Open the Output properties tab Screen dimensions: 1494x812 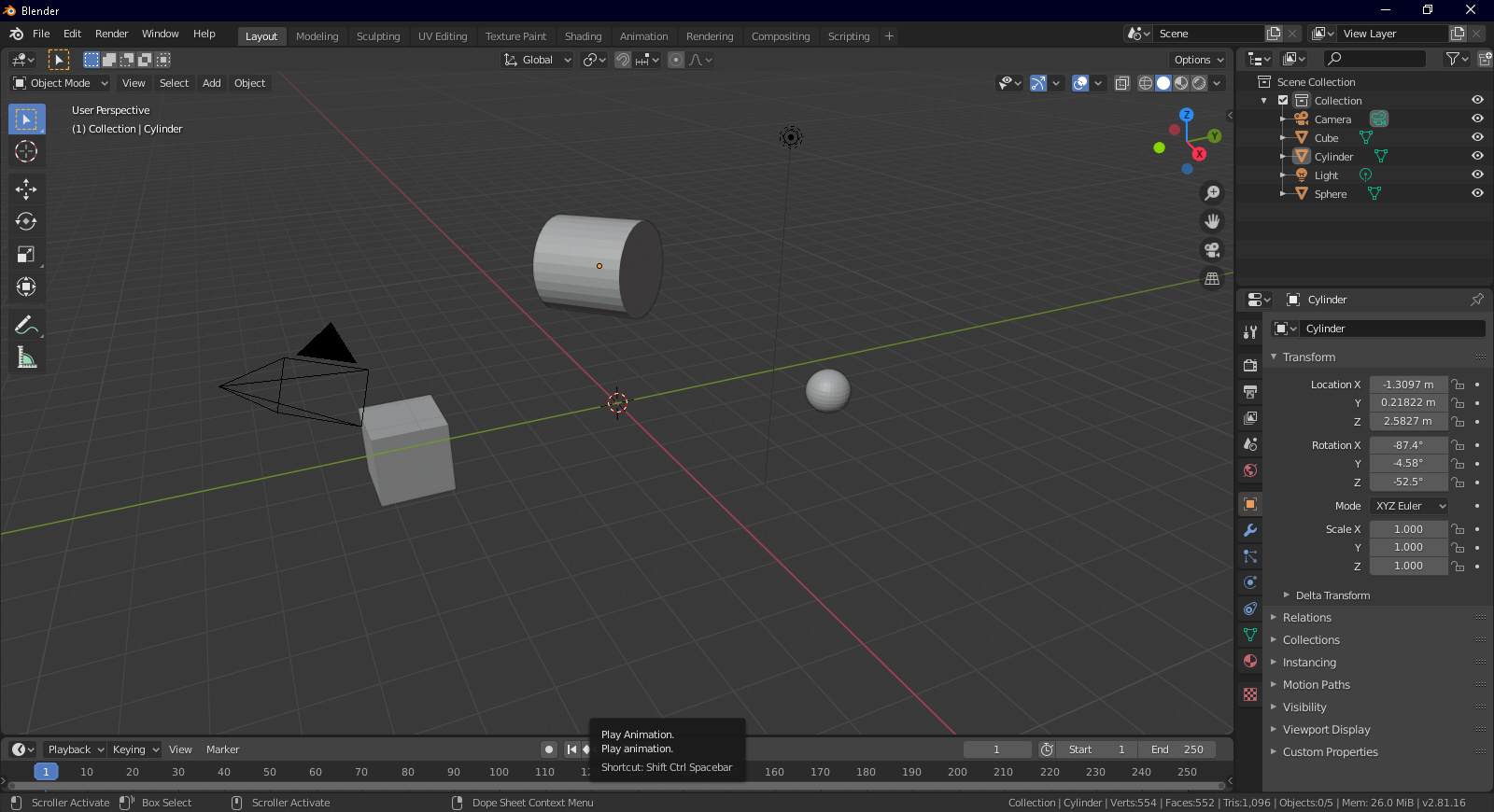[1250, 391]
